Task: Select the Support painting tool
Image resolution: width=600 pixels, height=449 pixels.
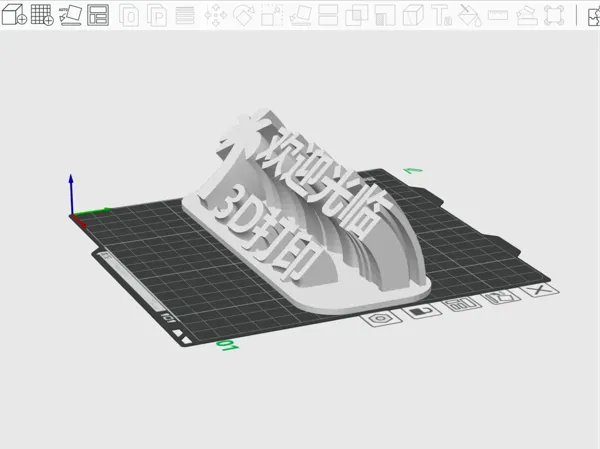Action: point(385,15)
